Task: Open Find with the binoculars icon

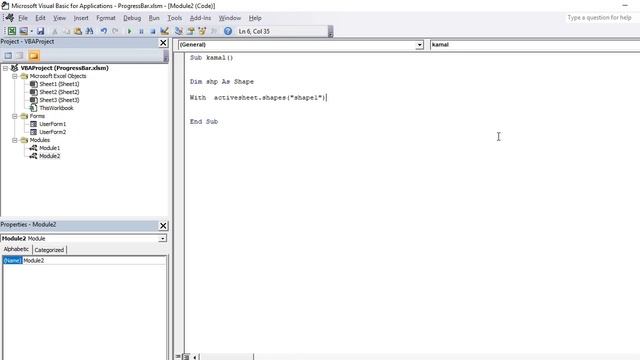Action: [x=89, y=31]
